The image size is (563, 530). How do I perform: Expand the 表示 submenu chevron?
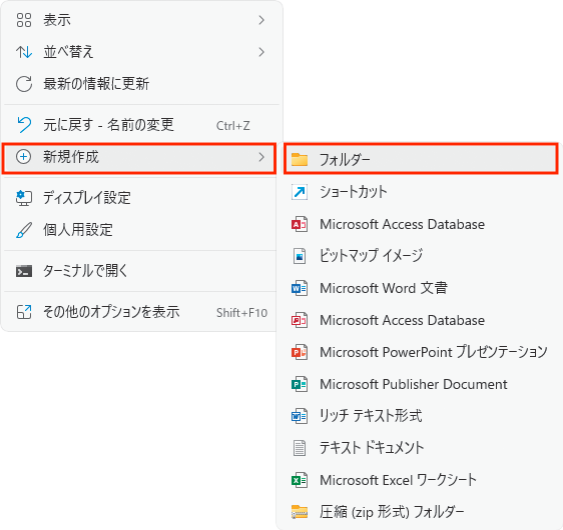(261, 20)
